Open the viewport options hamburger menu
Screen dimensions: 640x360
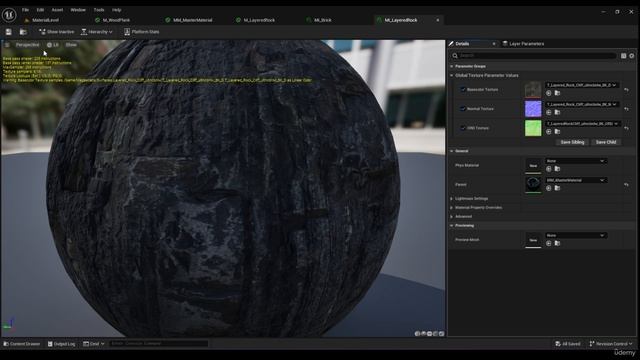[x=7, y=45]
